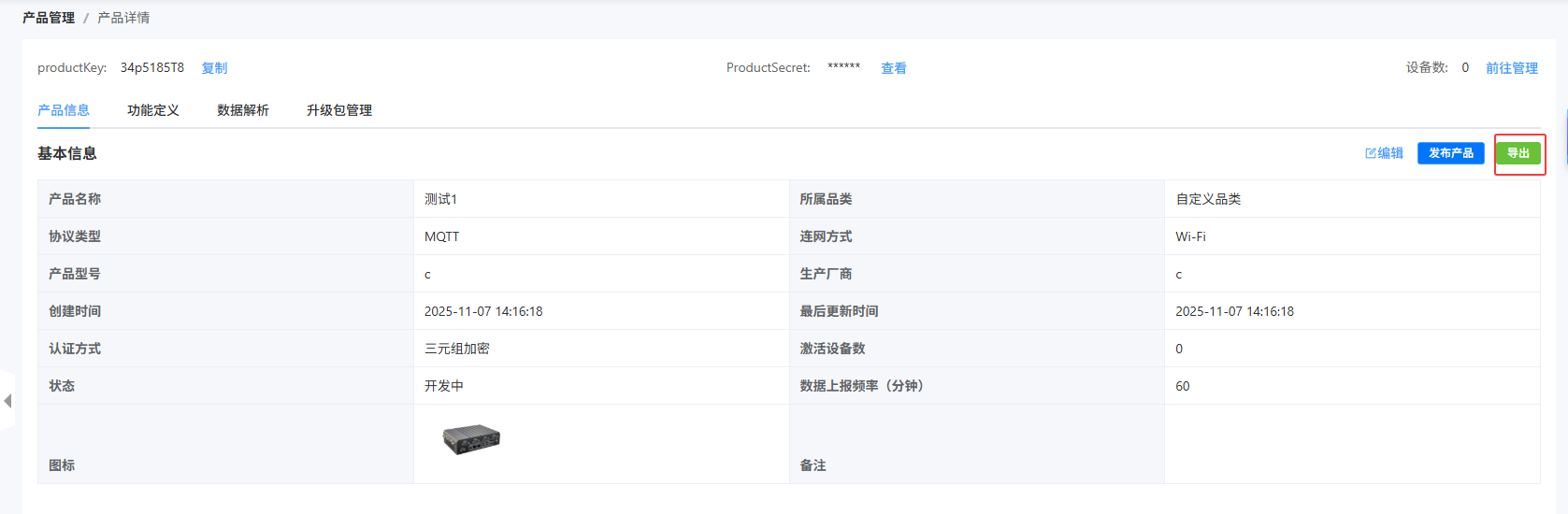This screenshot has height=514, width=1568.
Task: Click the product device image thumbnail
Action: click(471, 438)
